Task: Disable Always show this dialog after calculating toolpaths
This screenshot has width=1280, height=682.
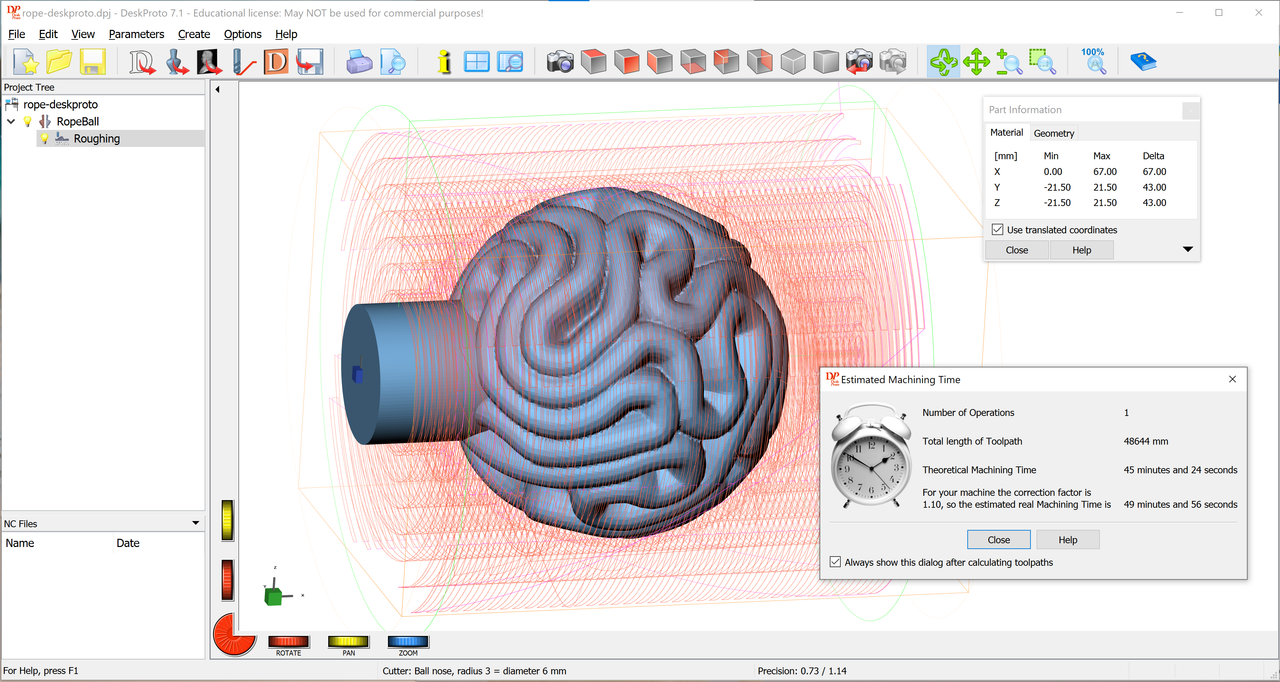Action: (835, 561)
